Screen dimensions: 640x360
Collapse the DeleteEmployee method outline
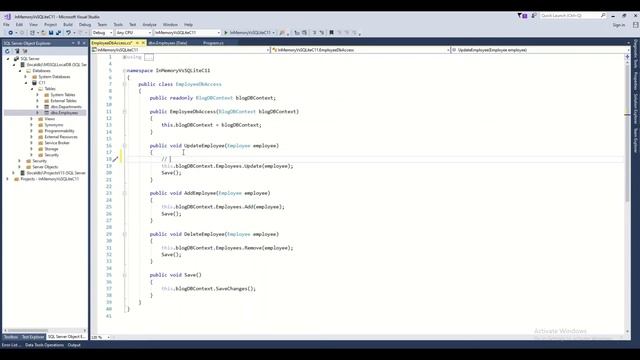tap(124, 234)
